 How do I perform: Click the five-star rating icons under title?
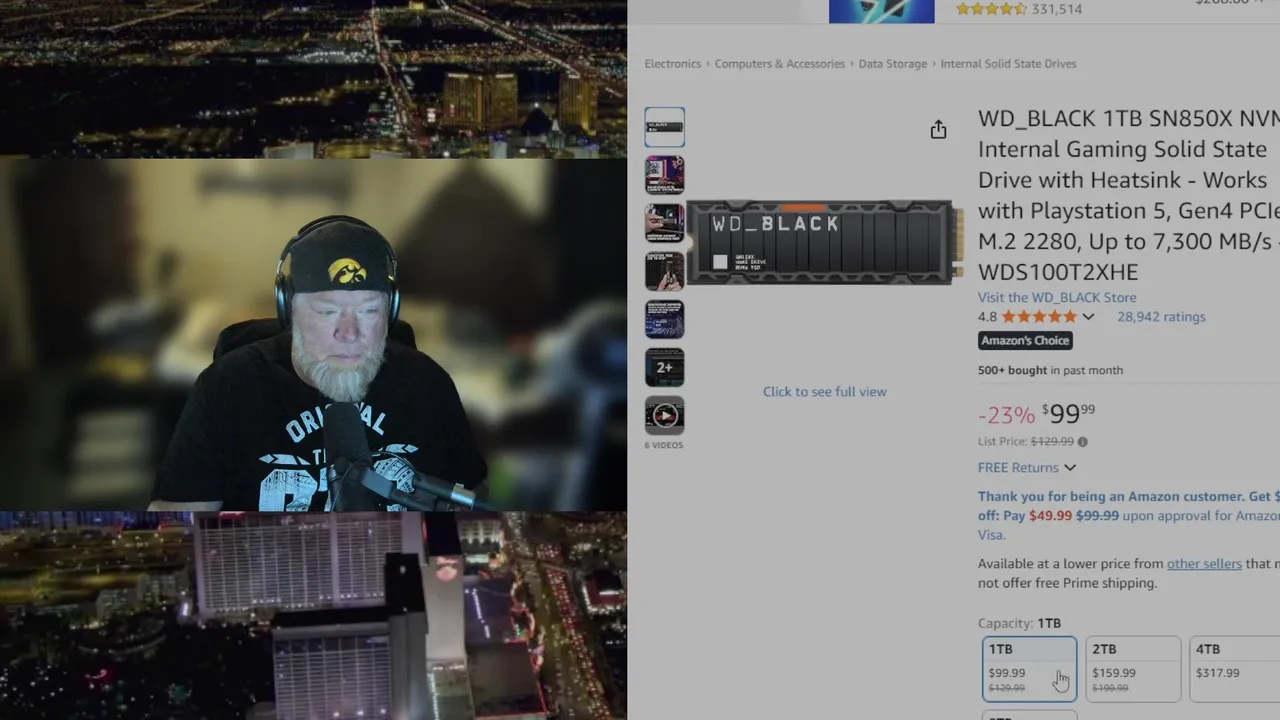1039,317
